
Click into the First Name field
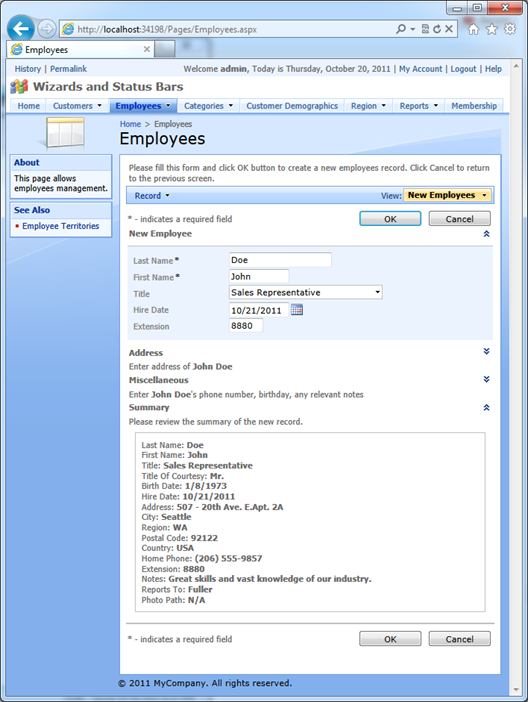coord(259,277)
